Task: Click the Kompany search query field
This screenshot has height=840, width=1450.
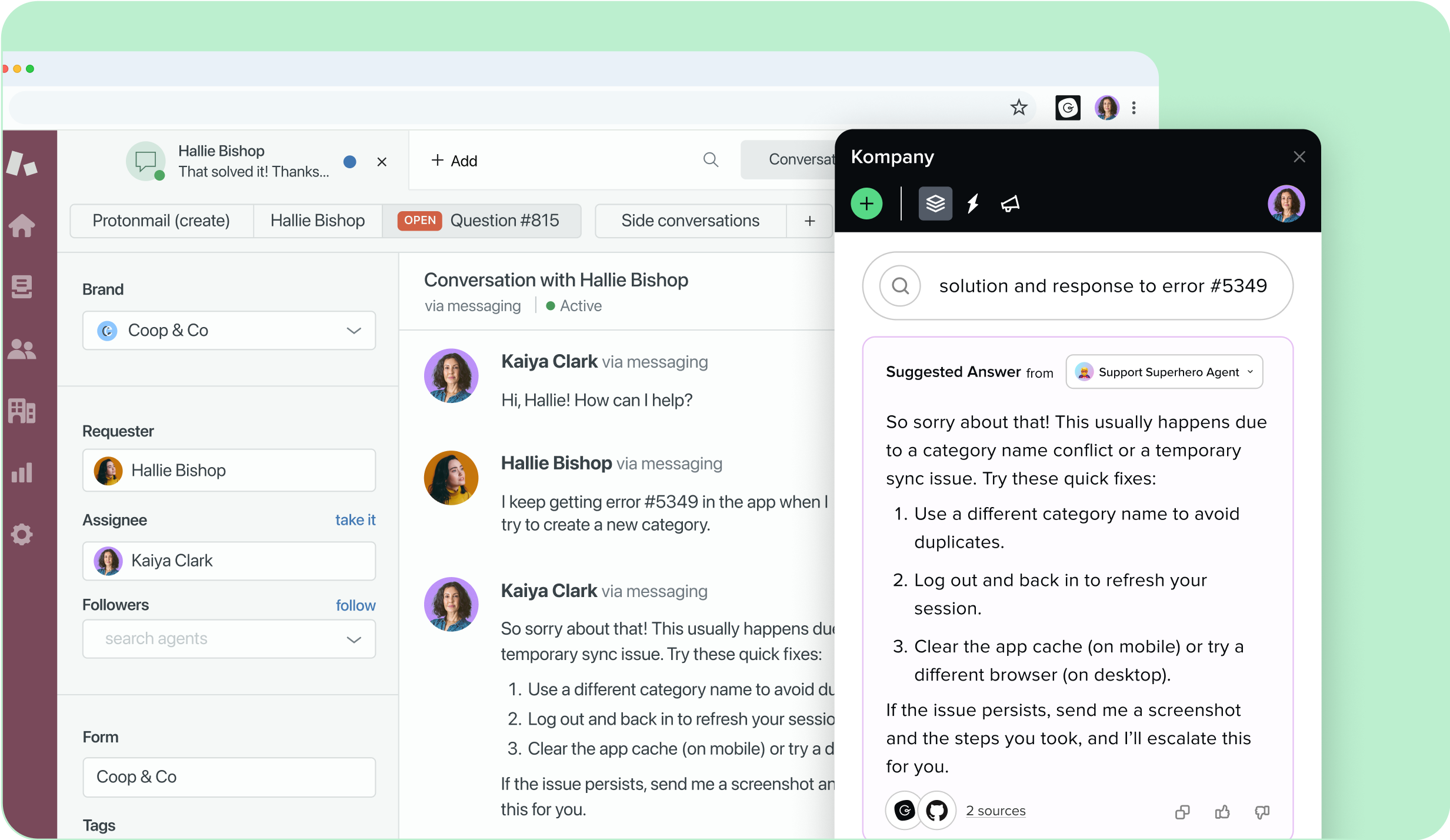Action: click(1102, 286)
